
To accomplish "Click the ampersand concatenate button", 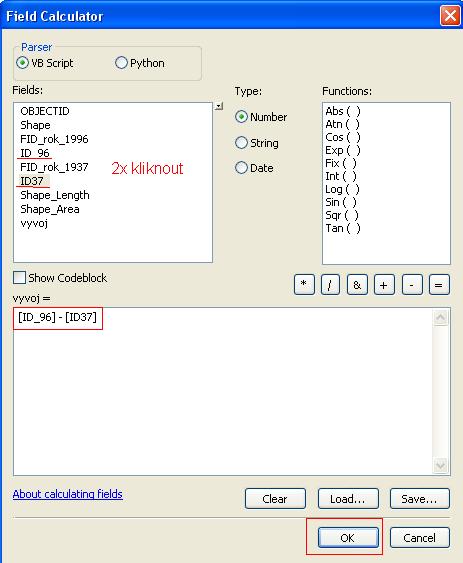I will [x=357, y=285].
